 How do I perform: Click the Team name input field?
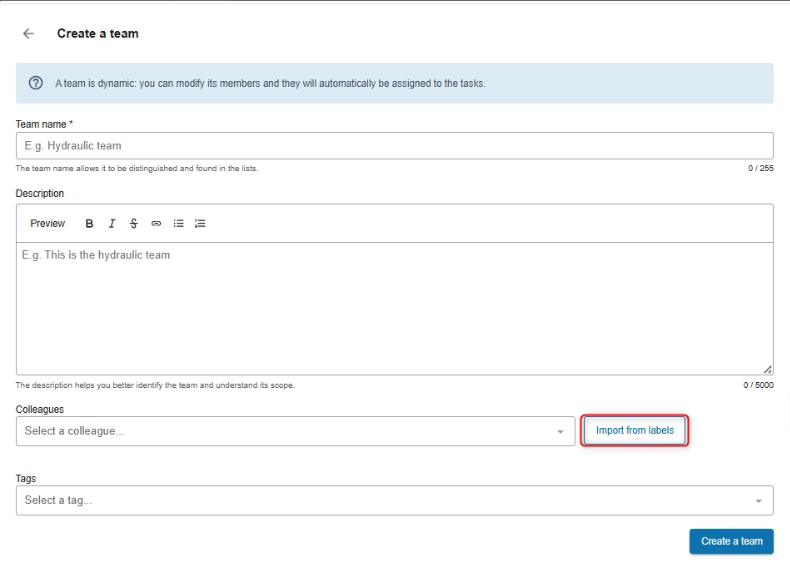pyautogui.click(x=394, y=146)
